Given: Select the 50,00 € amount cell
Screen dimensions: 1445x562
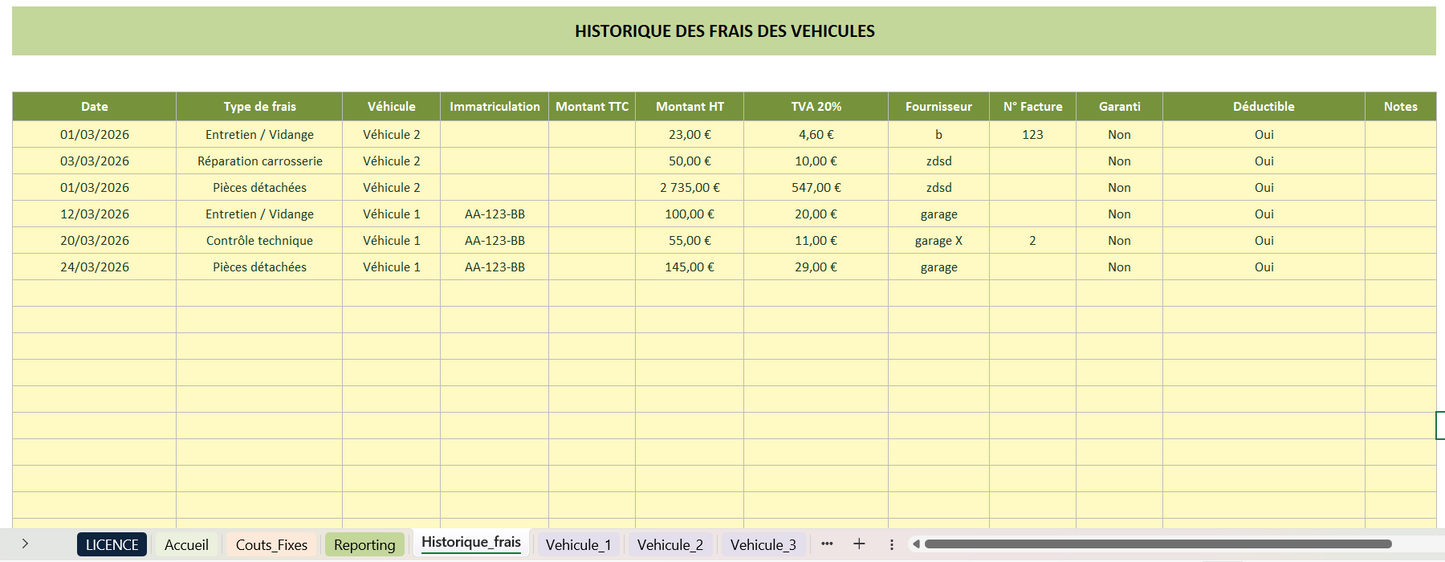Looking at the screenshot, I should point(690,161).
